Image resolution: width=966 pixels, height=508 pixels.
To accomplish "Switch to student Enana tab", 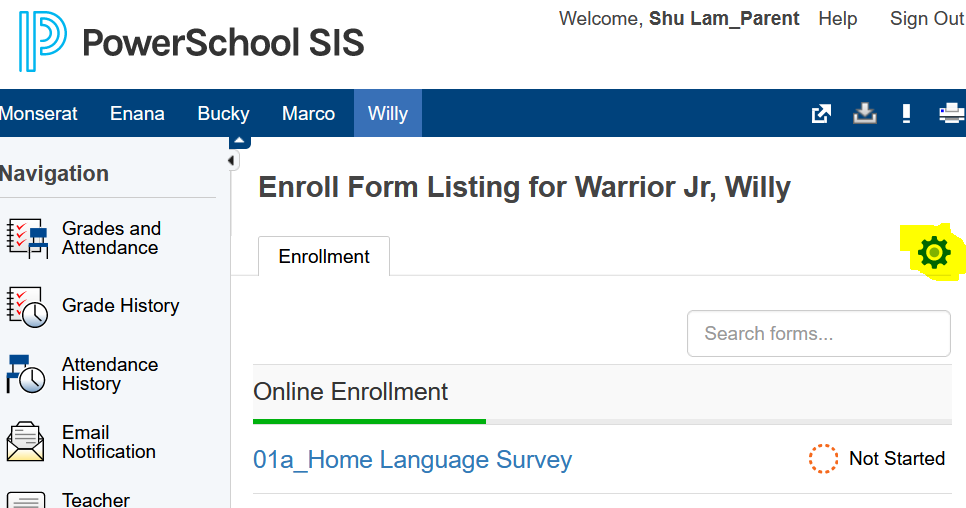I will (x=137, y=113).
